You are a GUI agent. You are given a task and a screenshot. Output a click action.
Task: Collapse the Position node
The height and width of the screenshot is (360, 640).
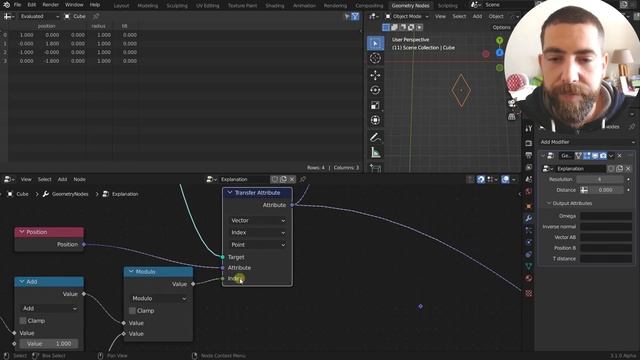(x=22, y=232)
